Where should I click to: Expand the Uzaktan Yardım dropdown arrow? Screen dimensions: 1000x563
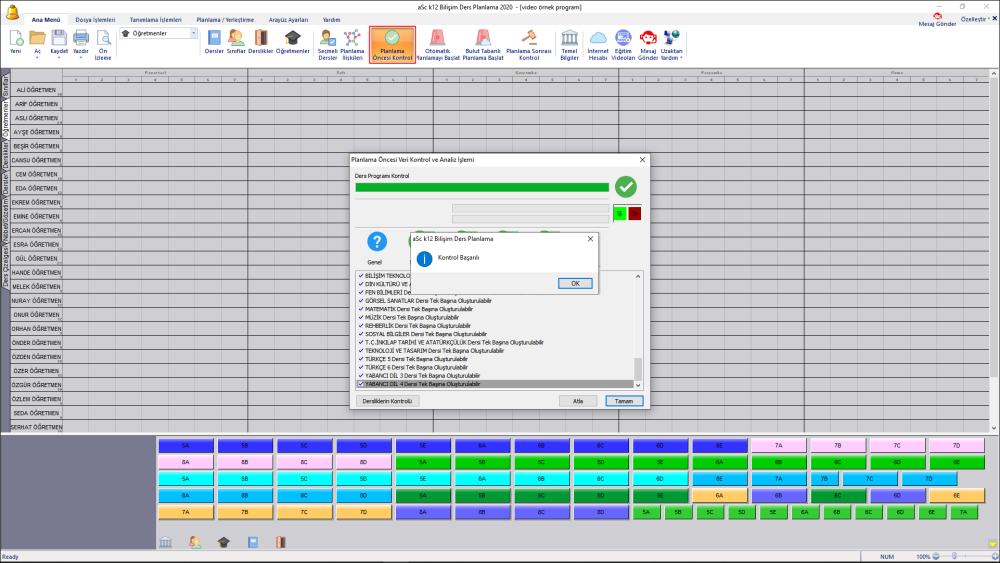tap(681, 58)
